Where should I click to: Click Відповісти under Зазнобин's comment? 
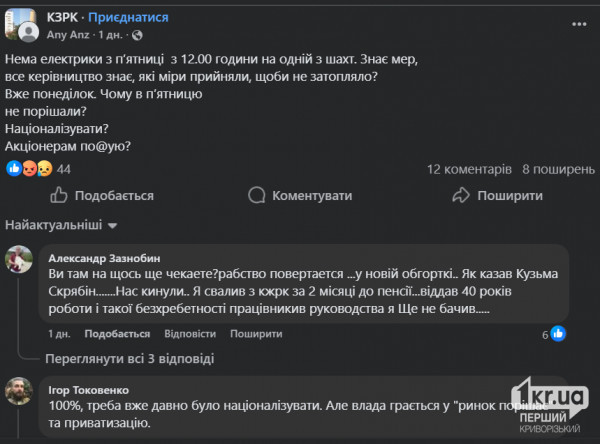pyautogui.click(x=190, y=334)
